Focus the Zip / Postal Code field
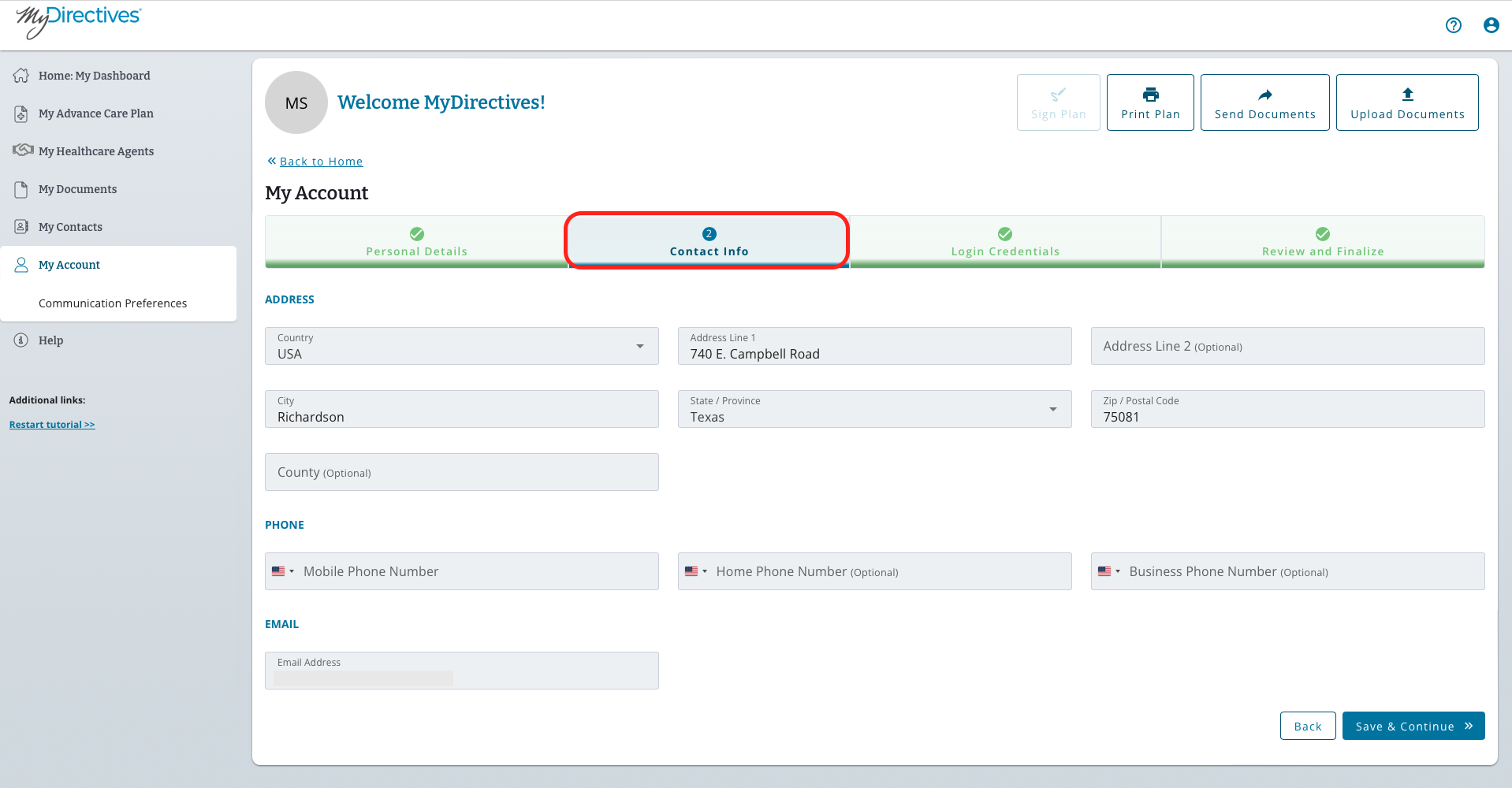1512x788 pixels. click(x=1288, y=409)
